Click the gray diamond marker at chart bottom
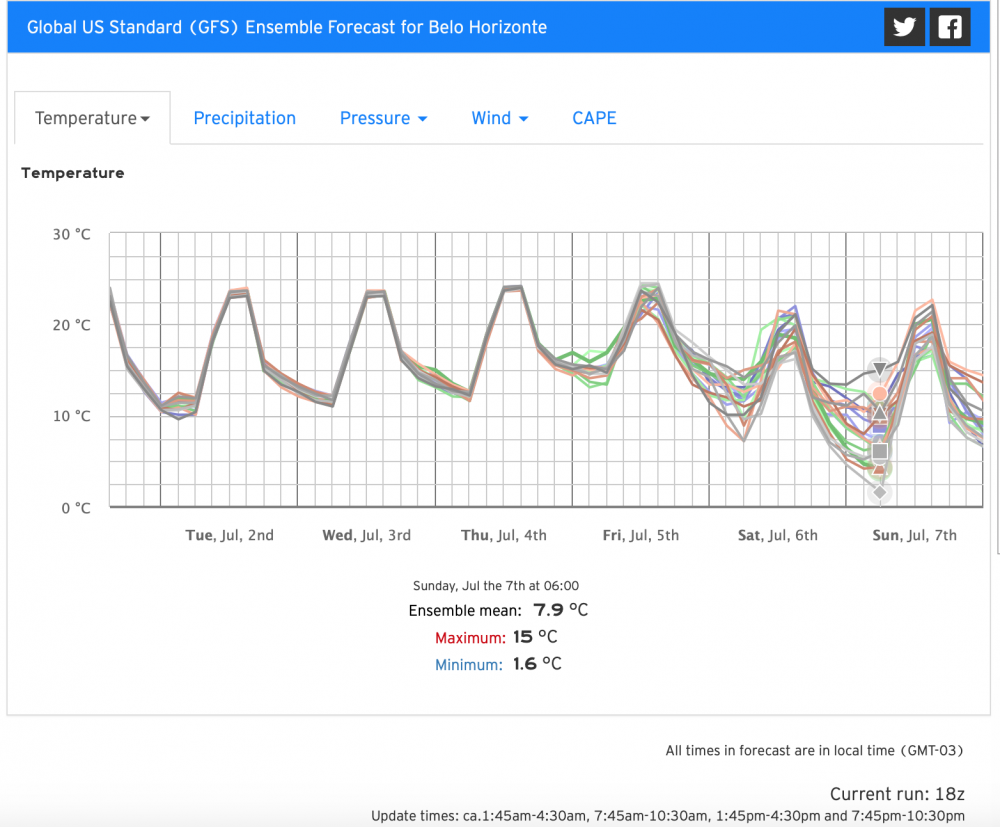The height and width of the screenshot is (827, 1000). 880,492
